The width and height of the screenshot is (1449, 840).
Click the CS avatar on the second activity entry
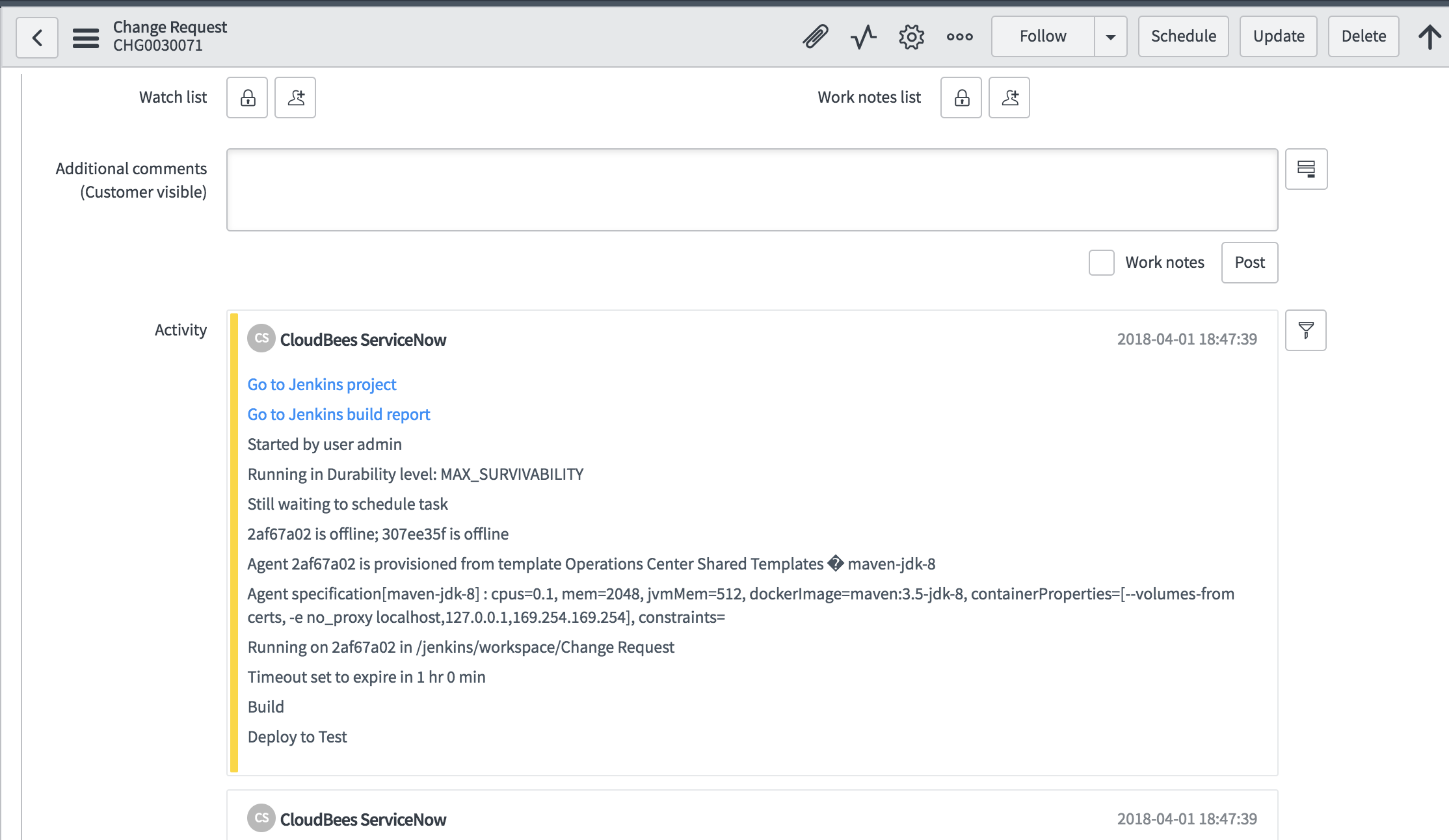pos(261,818)
